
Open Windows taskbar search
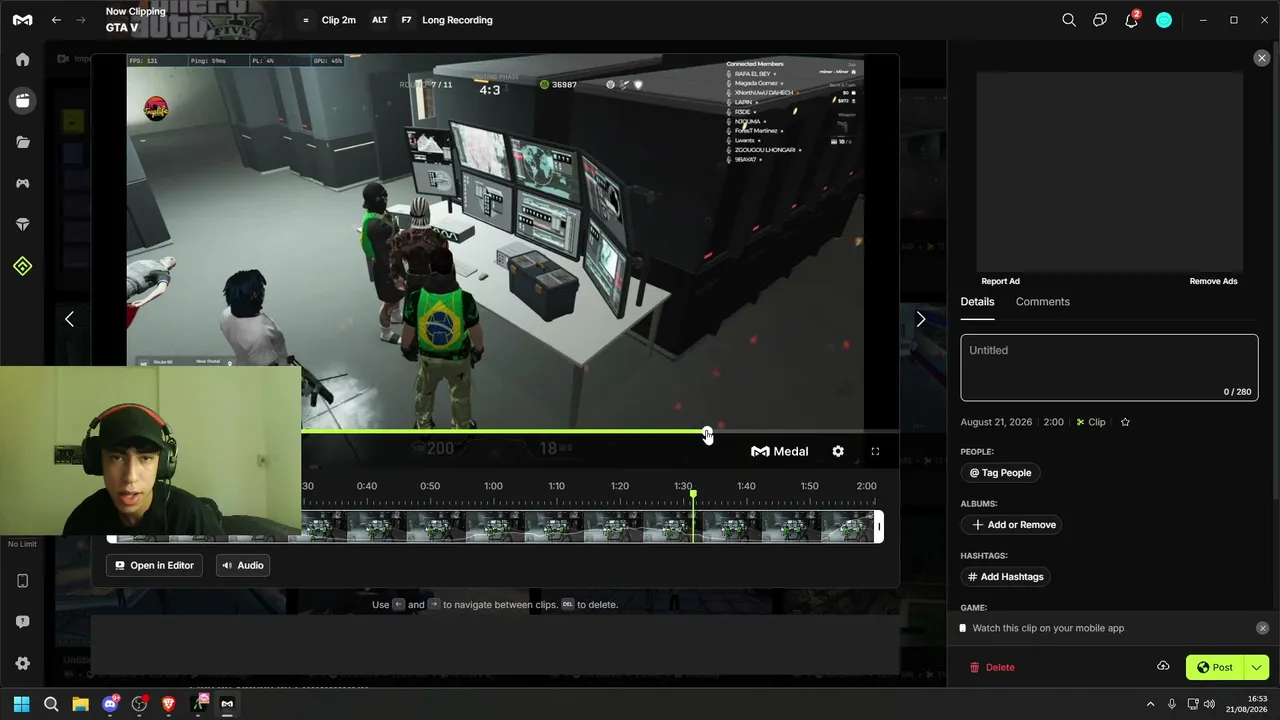click(51, 704)
